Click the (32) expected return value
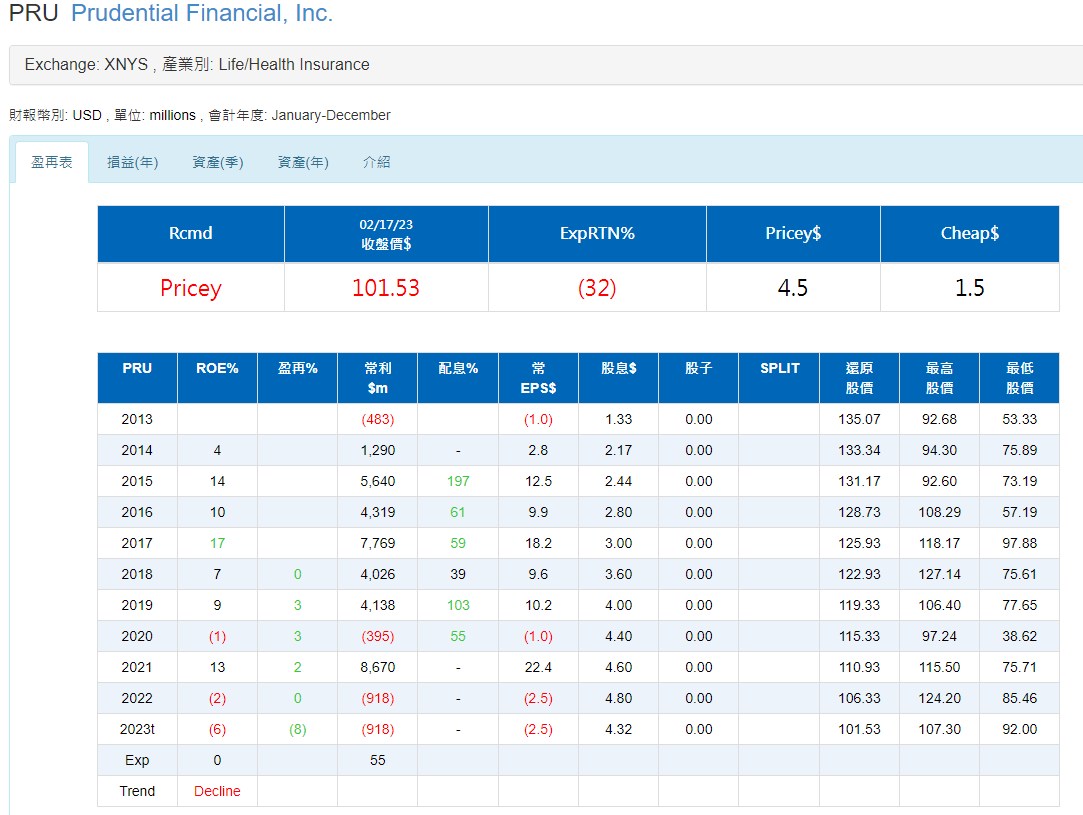Image resolution: width=1083 pixels, height=815 pixels. coord(597,288)
